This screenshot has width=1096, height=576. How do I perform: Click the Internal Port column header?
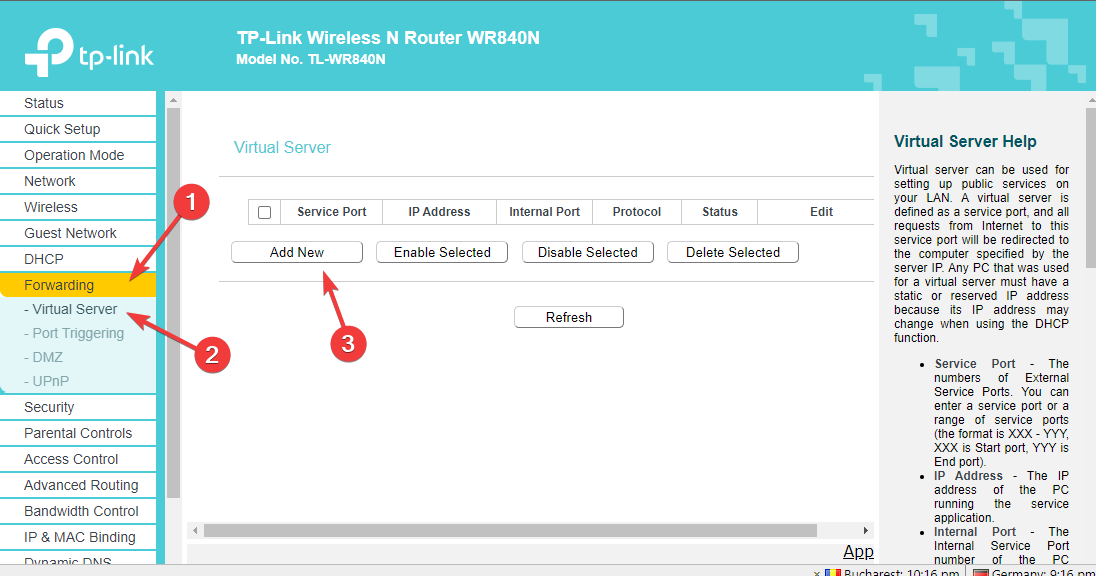tap(545, 212)
